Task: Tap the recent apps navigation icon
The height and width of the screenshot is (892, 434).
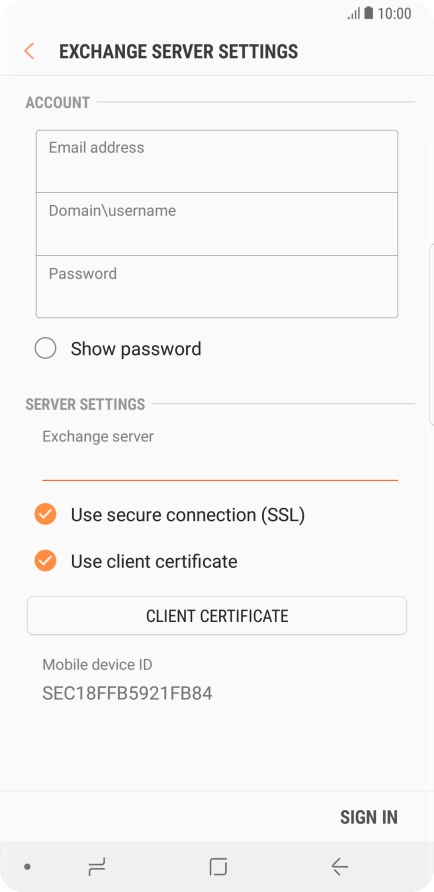Action: pyautogui.click(x=97, y=867)
